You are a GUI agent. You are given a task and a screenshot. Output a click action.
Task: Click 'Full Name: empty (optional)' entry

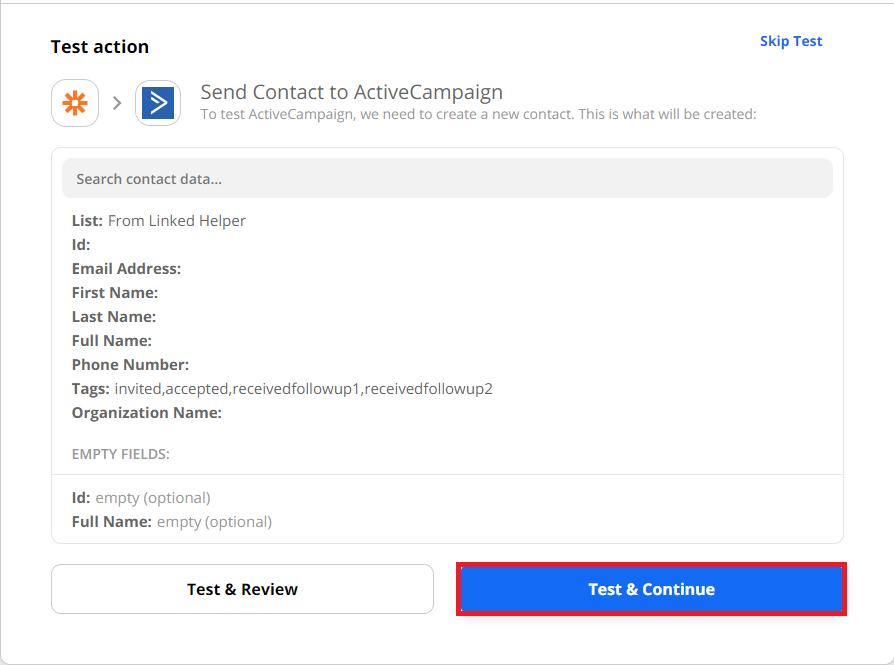click(x=172, y=522)
